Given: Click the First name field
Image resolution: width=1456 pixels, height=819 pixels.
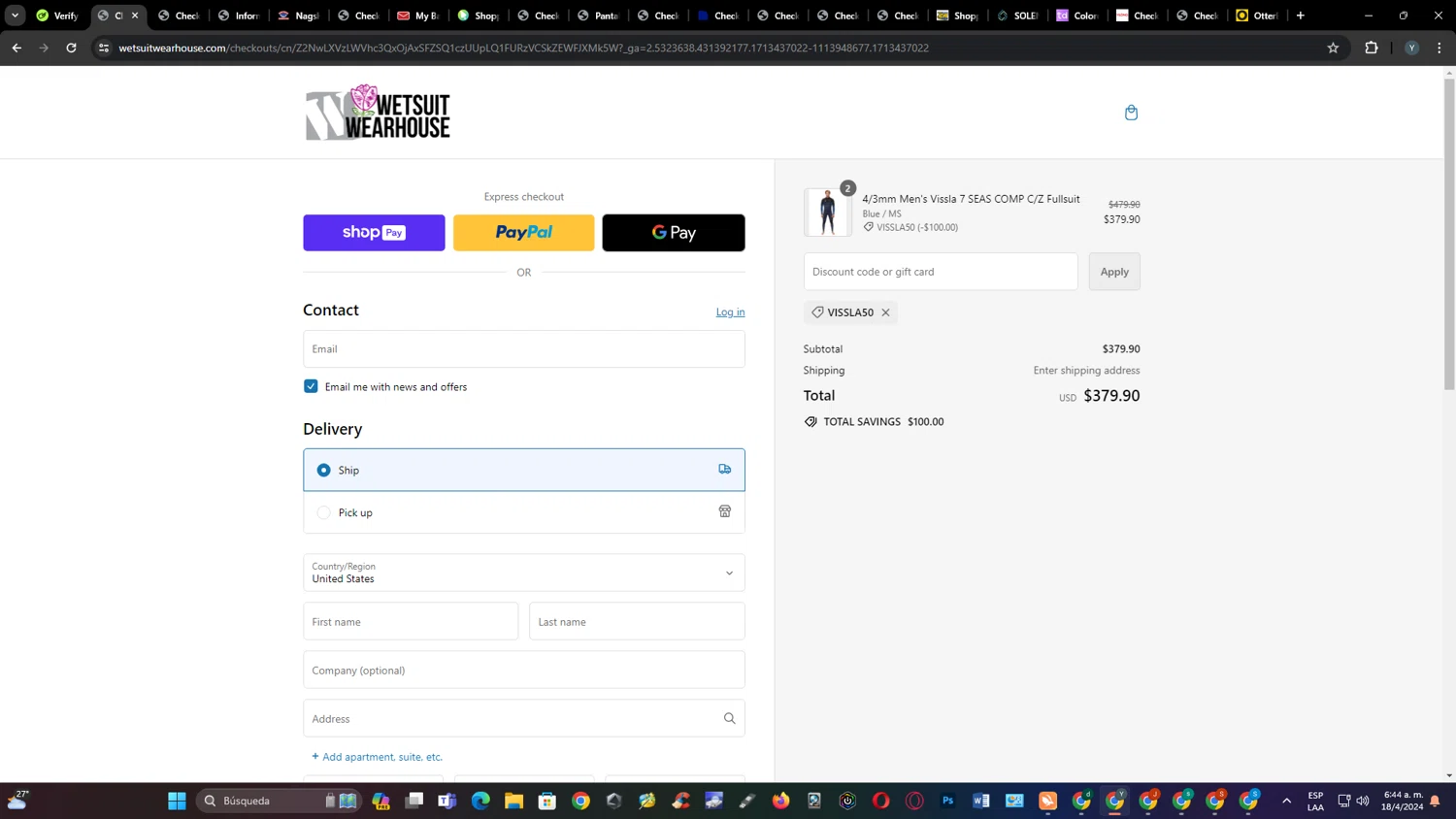Looking at the screenshot, I should tap(411, 621).
